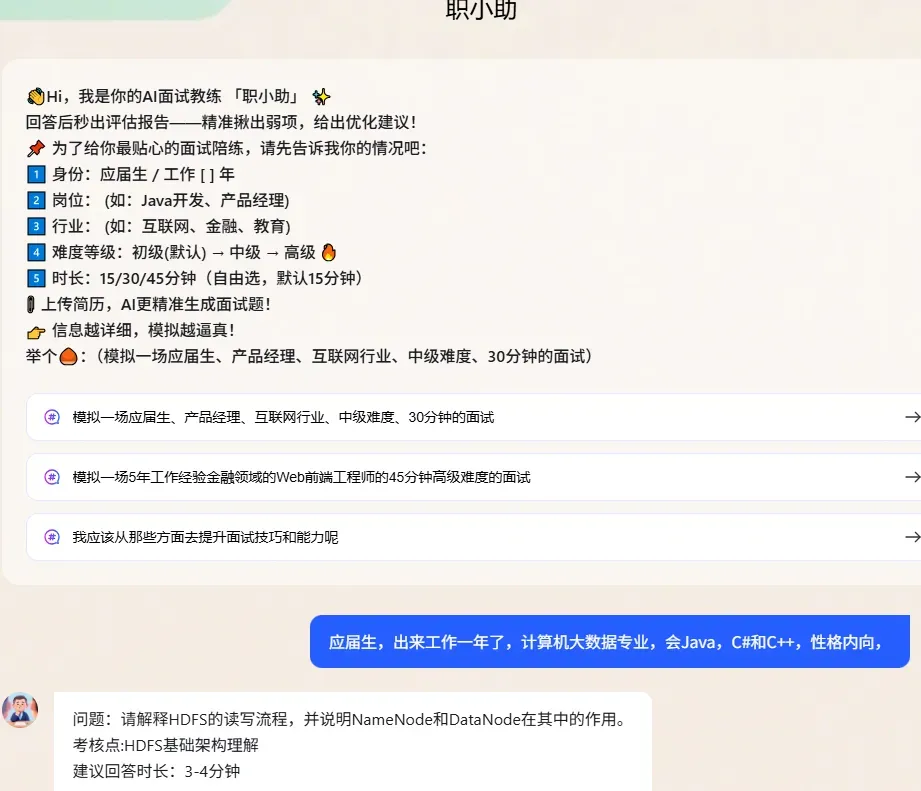Viewport: 921px width, 791px height.
Task: Click the red pushpin emoji
Action: [36, 148]
